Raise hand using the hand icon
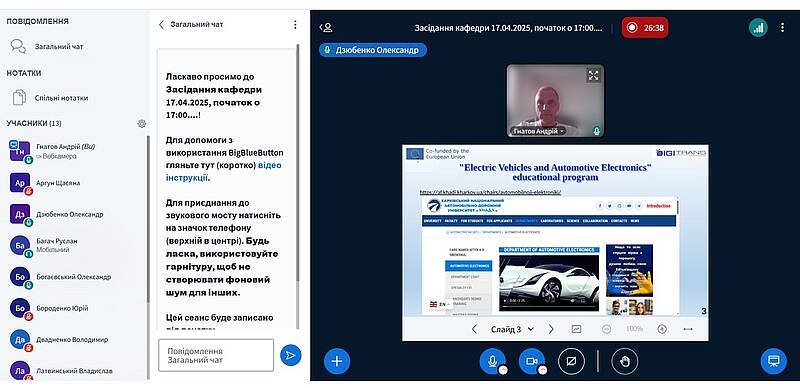The height and width of the screenshot is (388, 800). [x=625, y=361]
